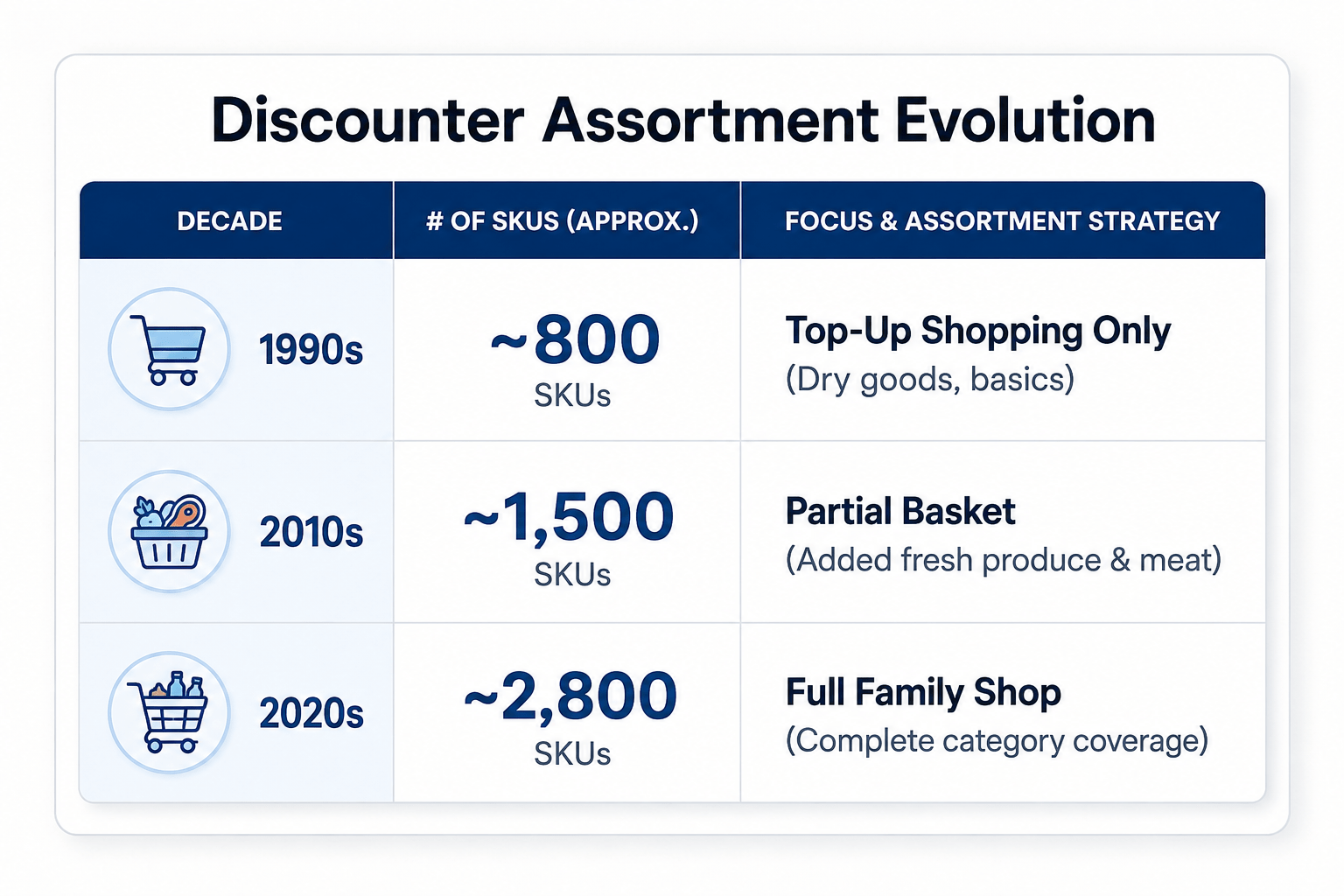
Task: Click the empty shopping cart icon
Action: [169, 349]
